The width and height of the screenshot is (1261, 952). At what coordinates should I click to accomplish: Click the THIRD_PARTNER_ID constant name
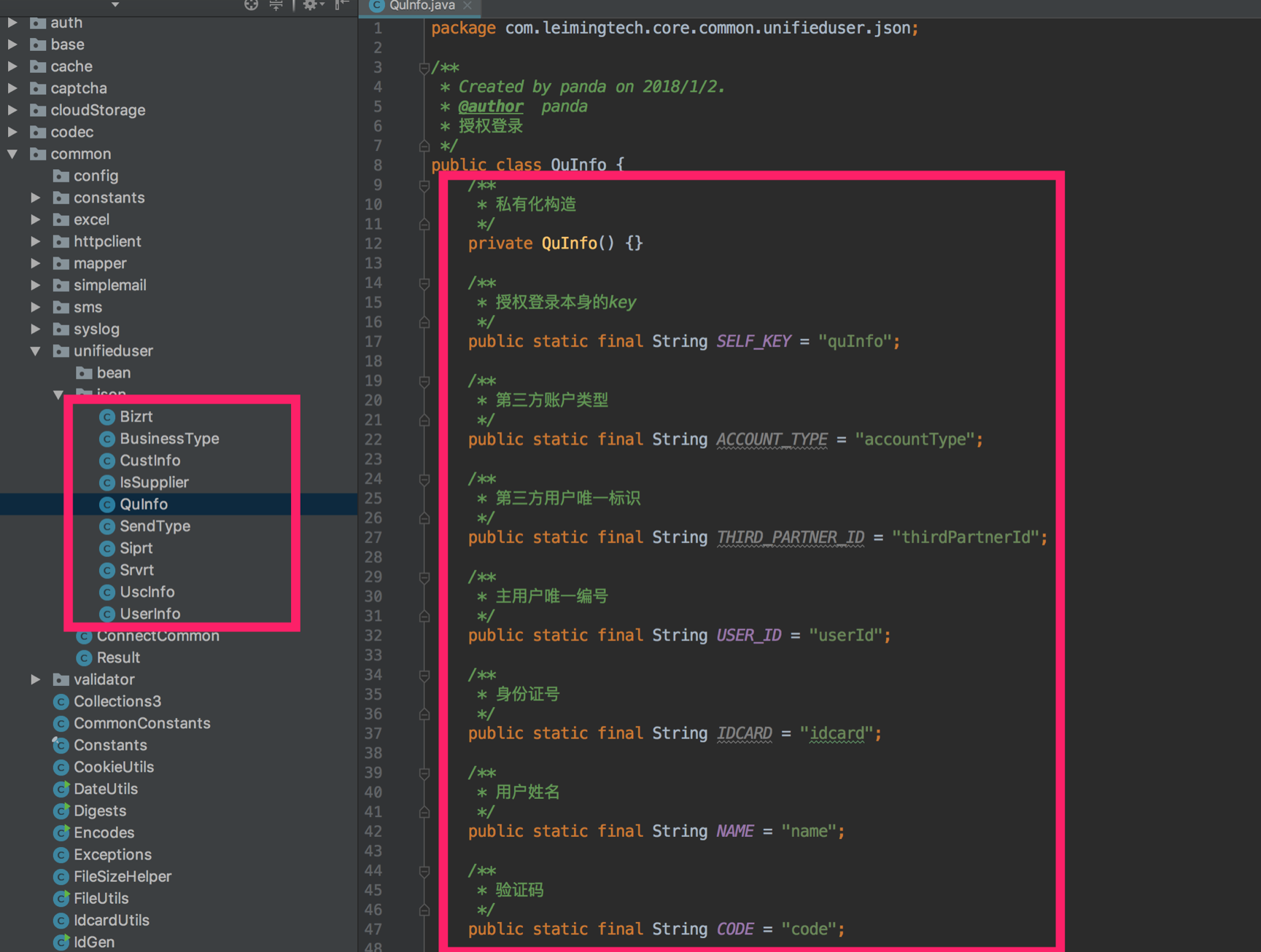tap(791, 537)
